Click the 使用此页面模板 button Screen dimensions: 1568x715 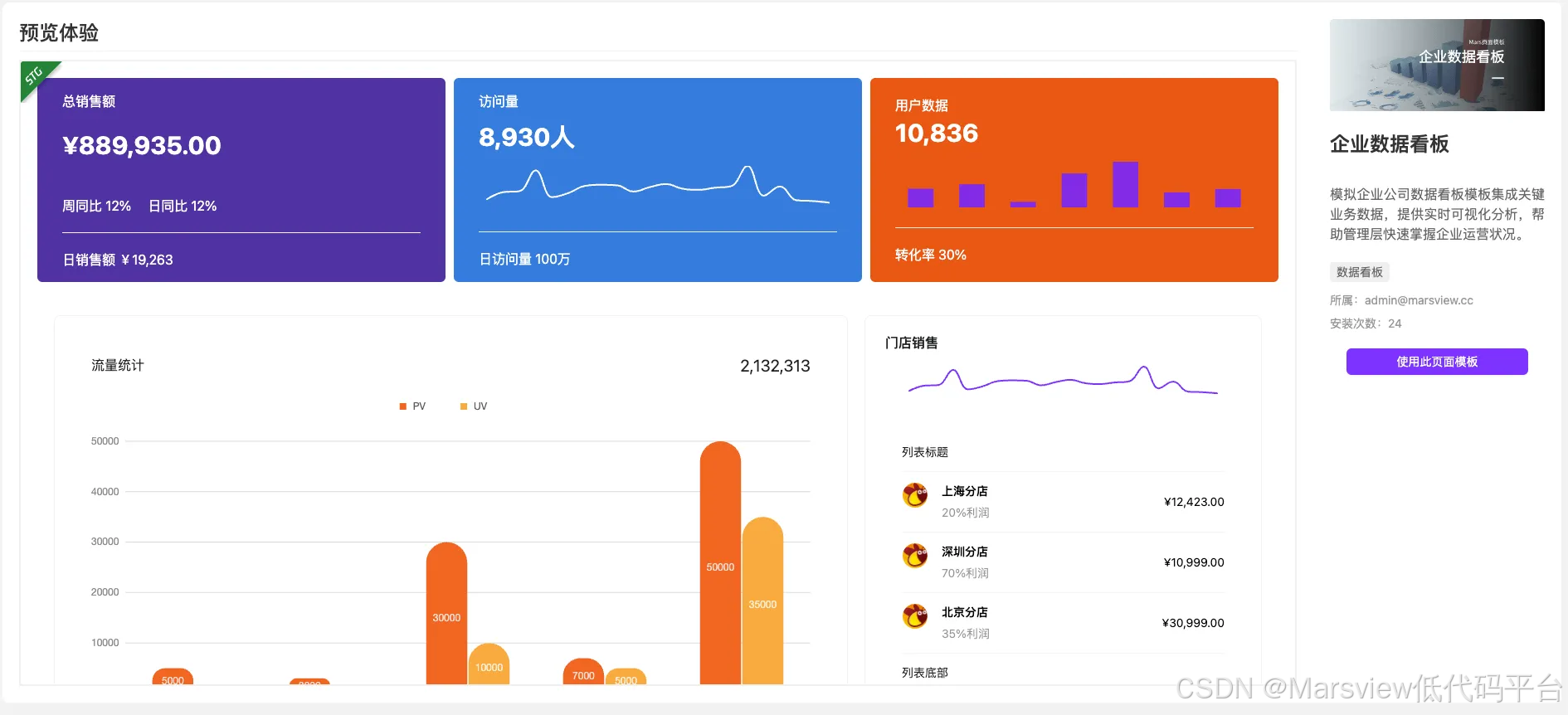coord(1437,362)
